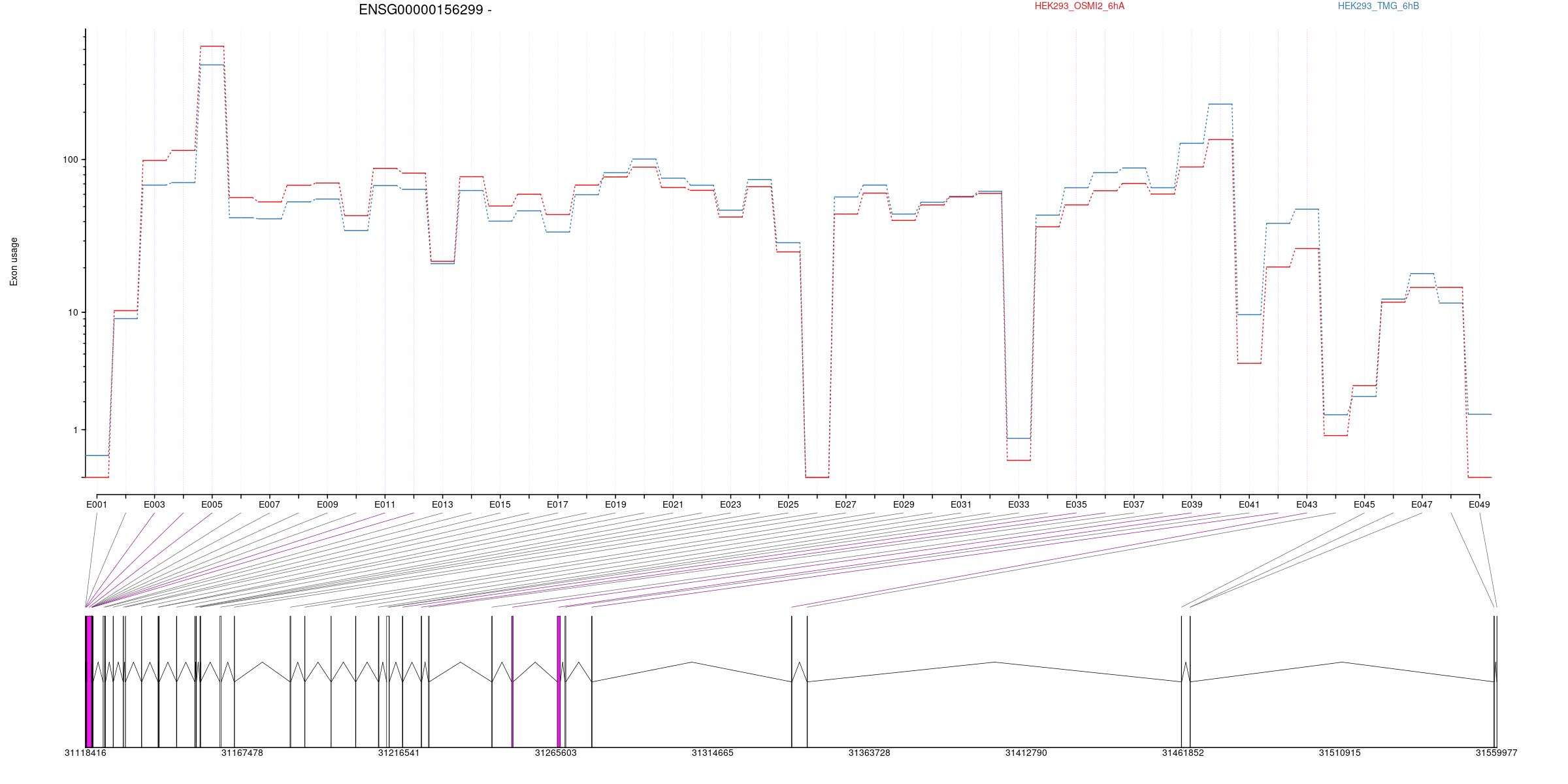
Task: Click the gene title ENSG00000156299 -
Action: click(x=425, y=10)
